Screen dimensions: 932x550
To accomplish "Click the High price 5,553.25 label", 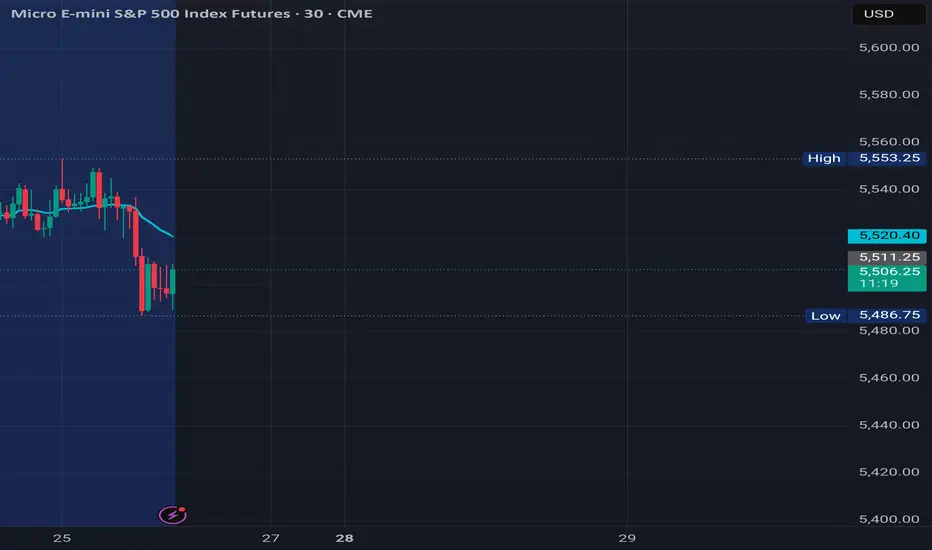I will pos(887,158).
